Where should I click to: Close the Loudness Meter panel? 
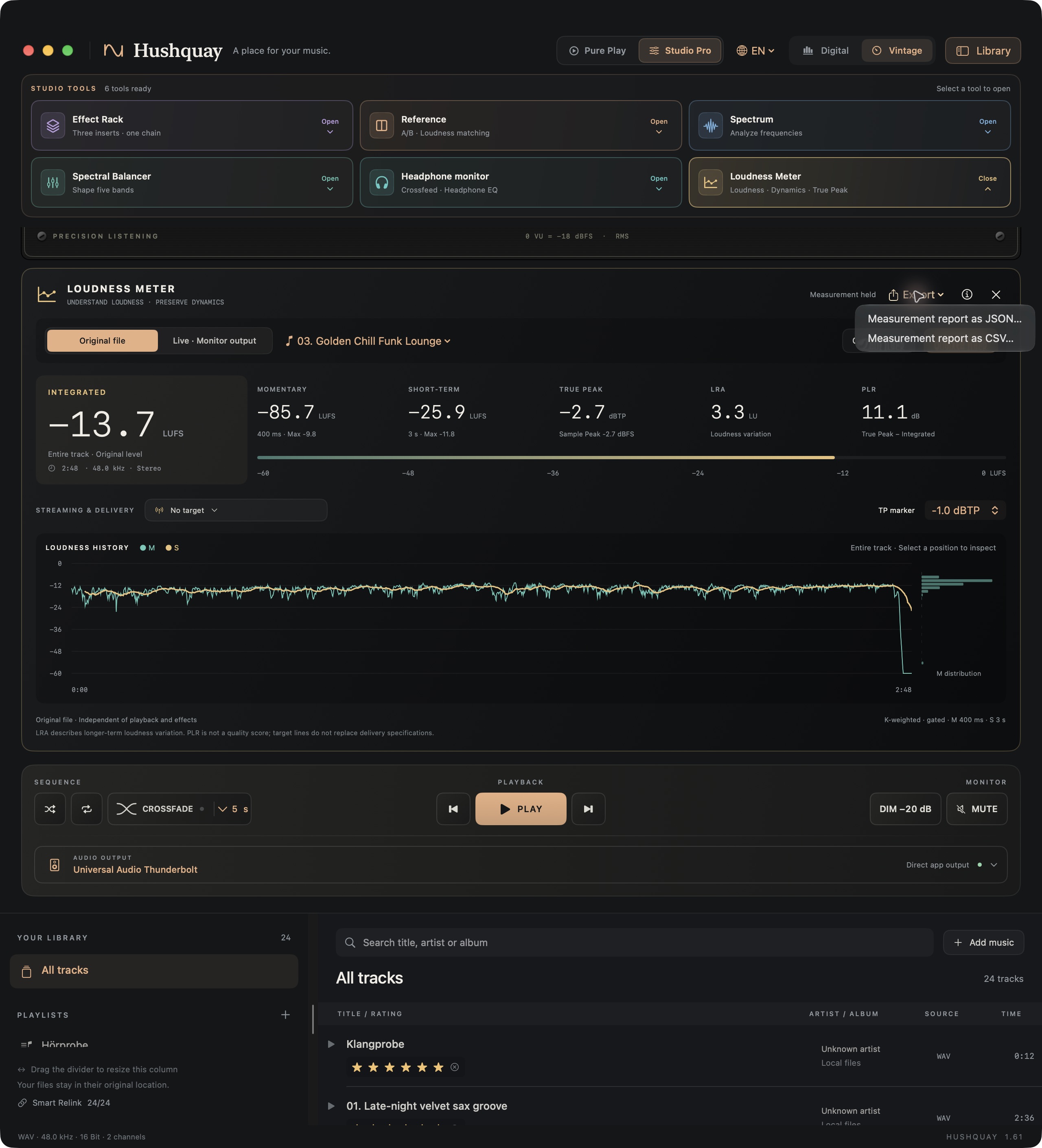click(996, 294)
